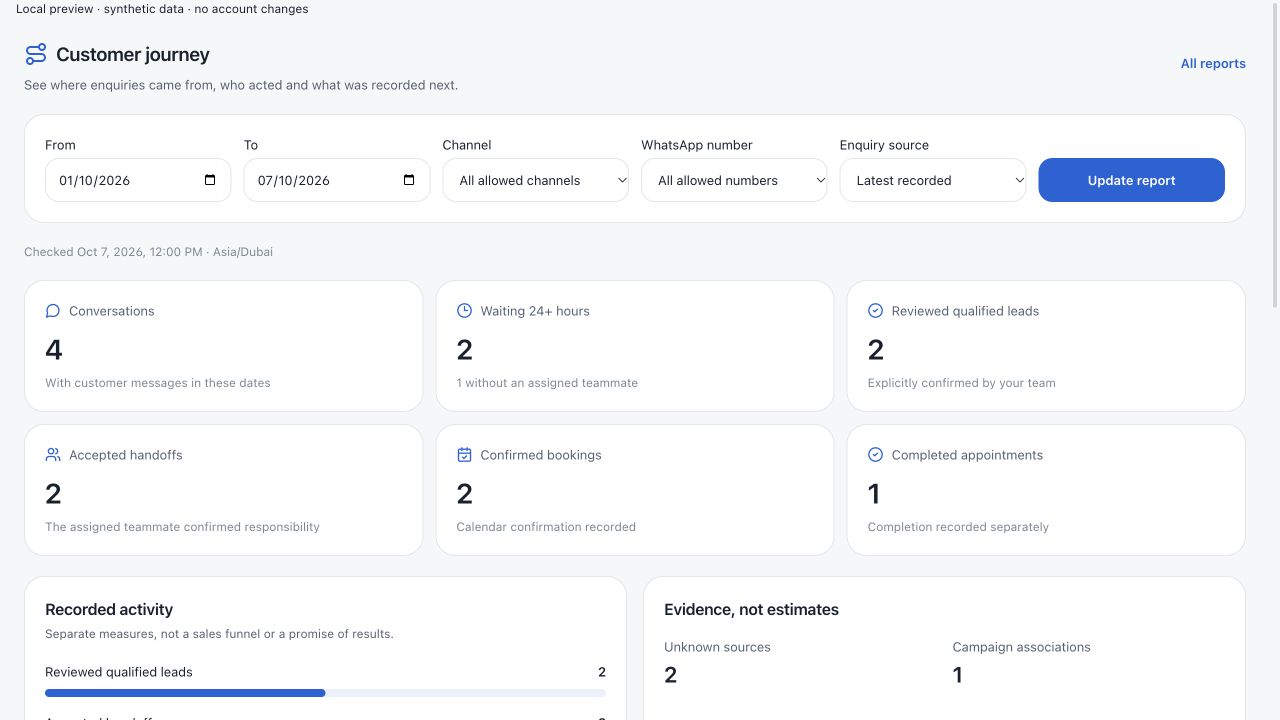This screenshot has height=720, width=1280.
Task: Click the Customer journey route icon
Action: (36, 54)
